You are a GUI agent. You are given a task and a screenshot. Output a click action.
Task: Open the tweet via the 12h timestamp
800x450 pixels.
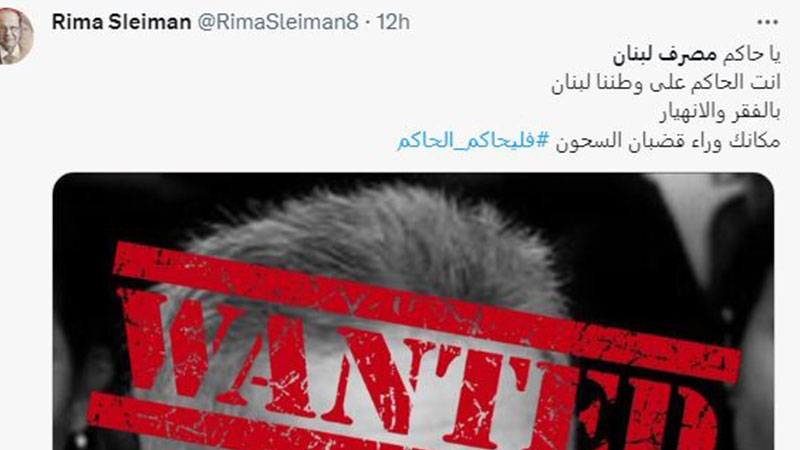(393, 22)
